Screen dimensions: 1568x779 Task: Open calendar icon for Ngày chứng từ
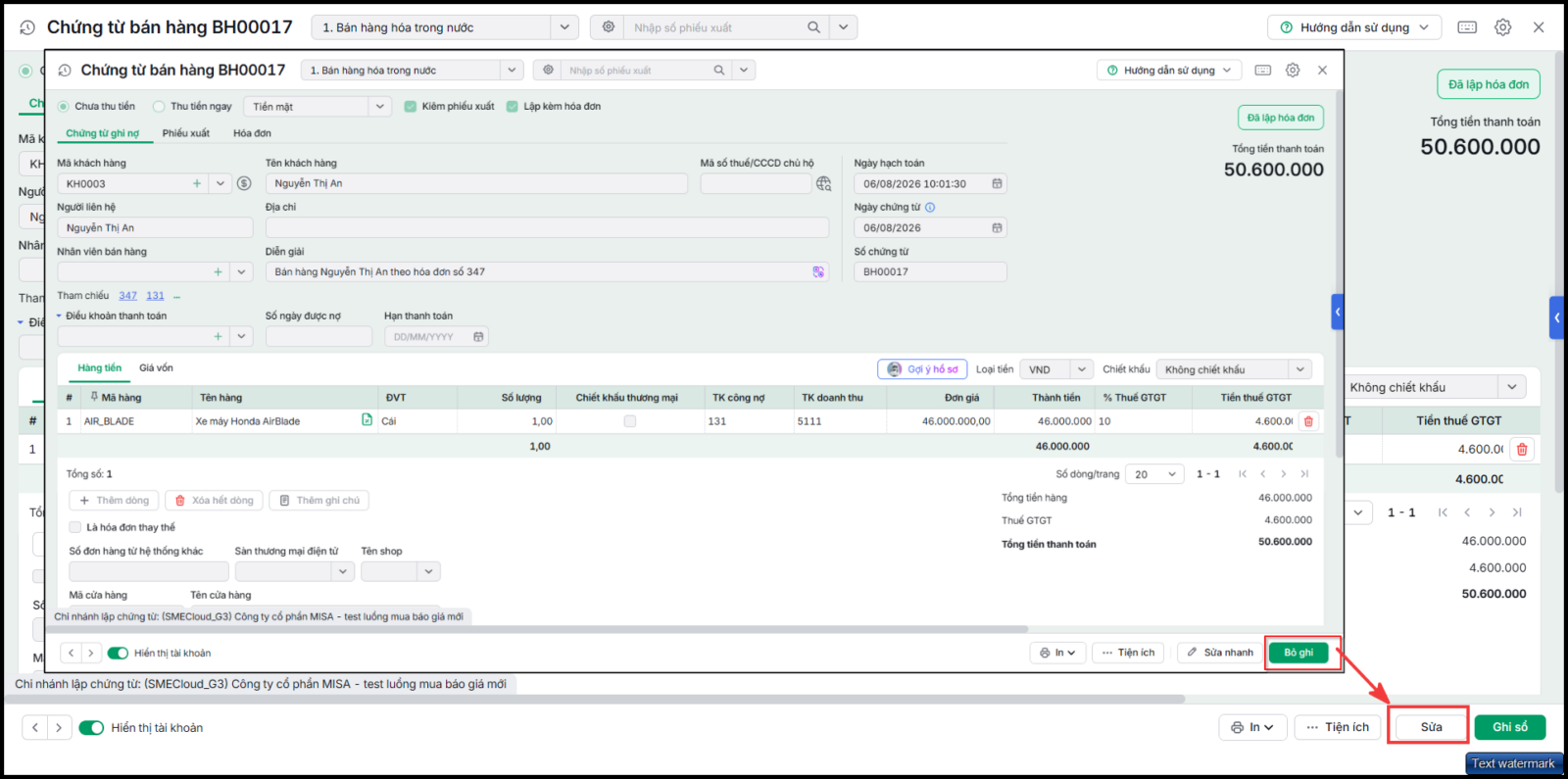997,227
